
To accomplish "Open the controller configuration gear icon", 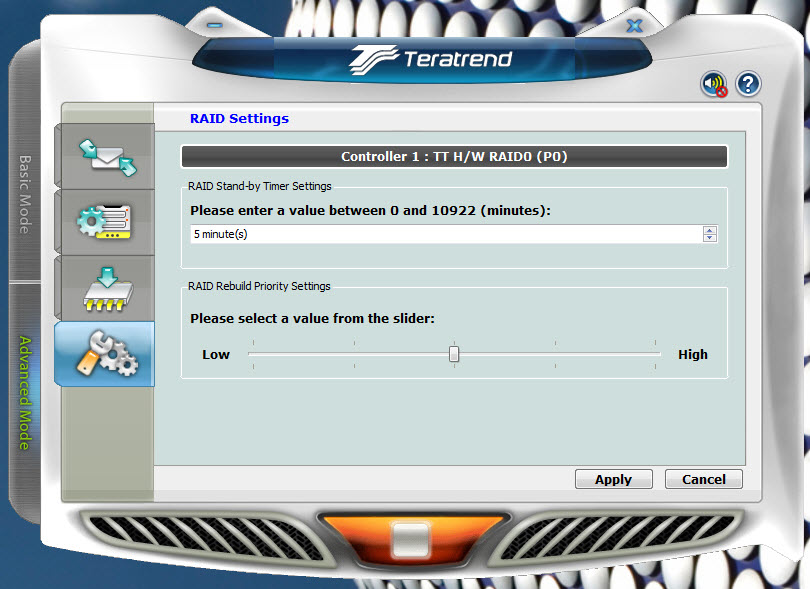I will point(104,222).
